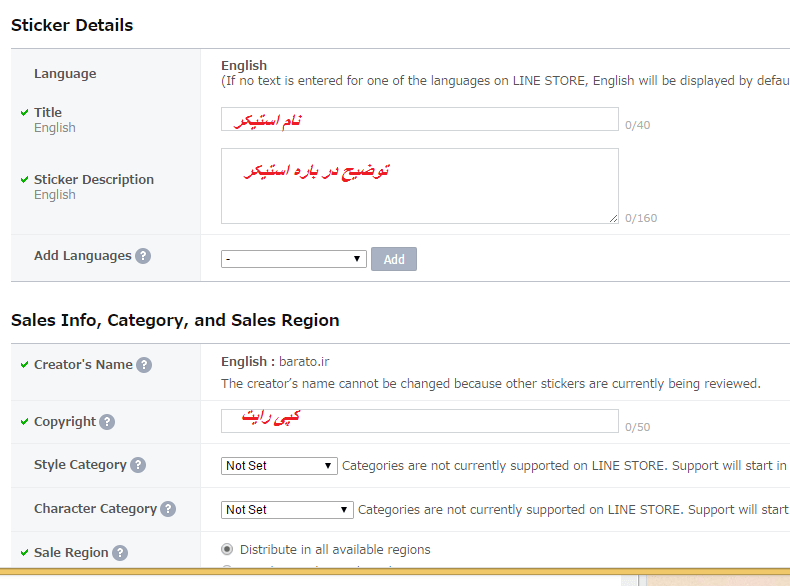Click help icon next to Copyright

pyautogui.click(x=107, y=422)
